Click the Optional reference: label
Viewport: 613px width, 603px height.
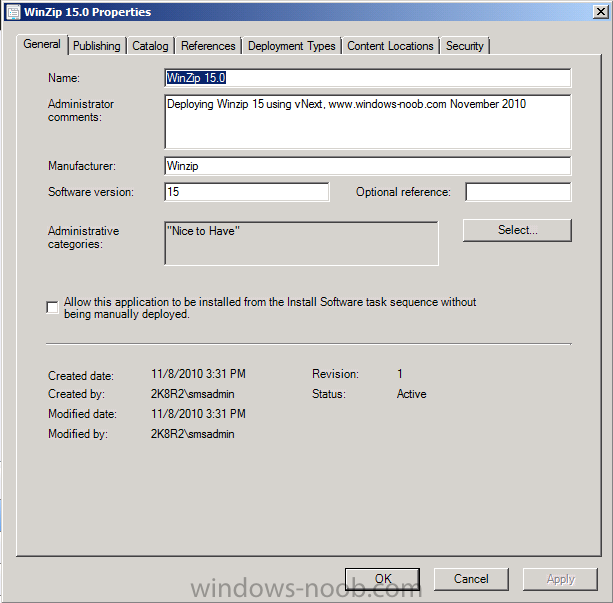pyautogui.click(x=403, y=192)
